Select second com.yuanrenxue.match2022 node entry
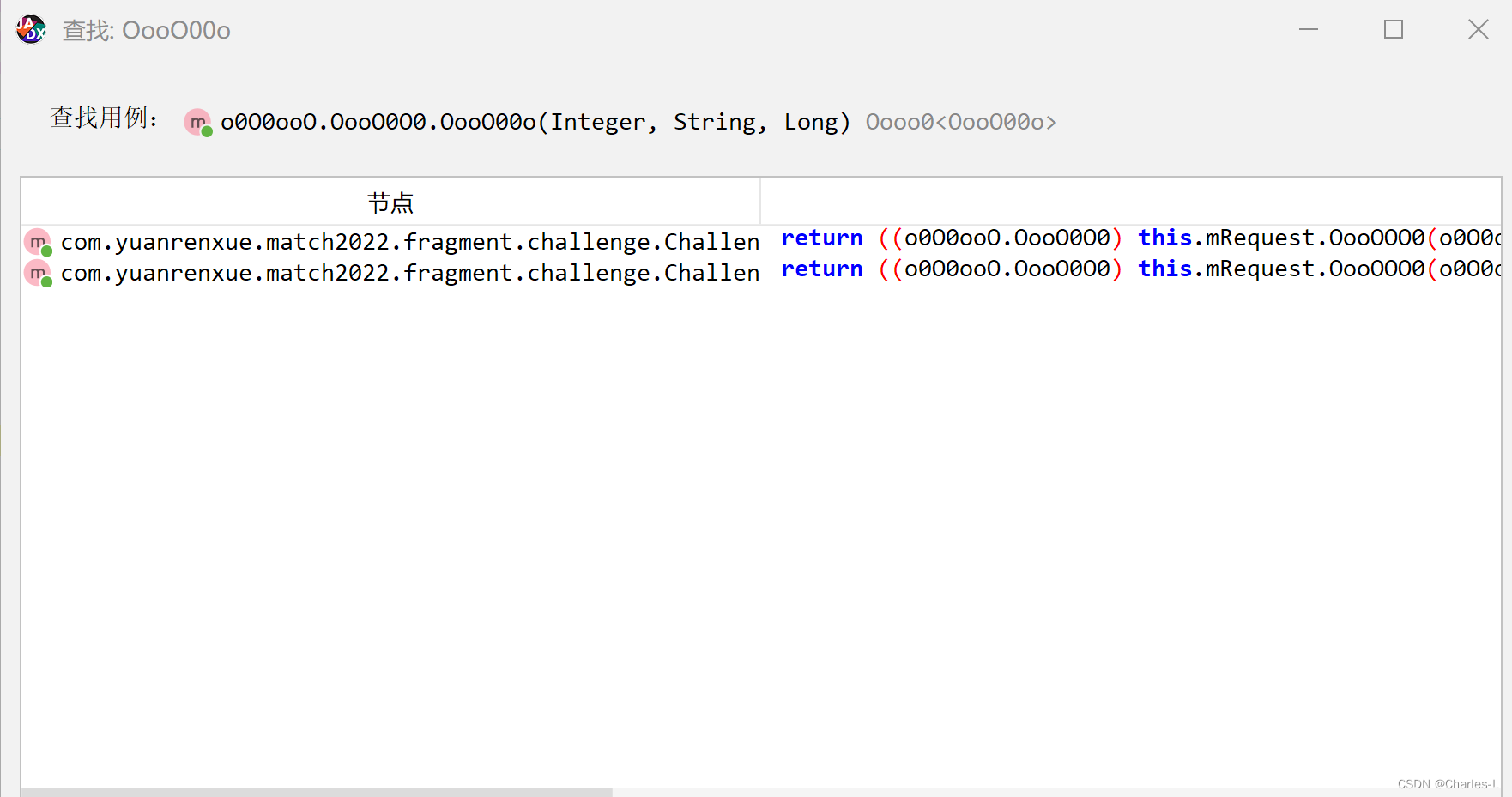Viewport: 1512px width, 797px height. point(409,273)
